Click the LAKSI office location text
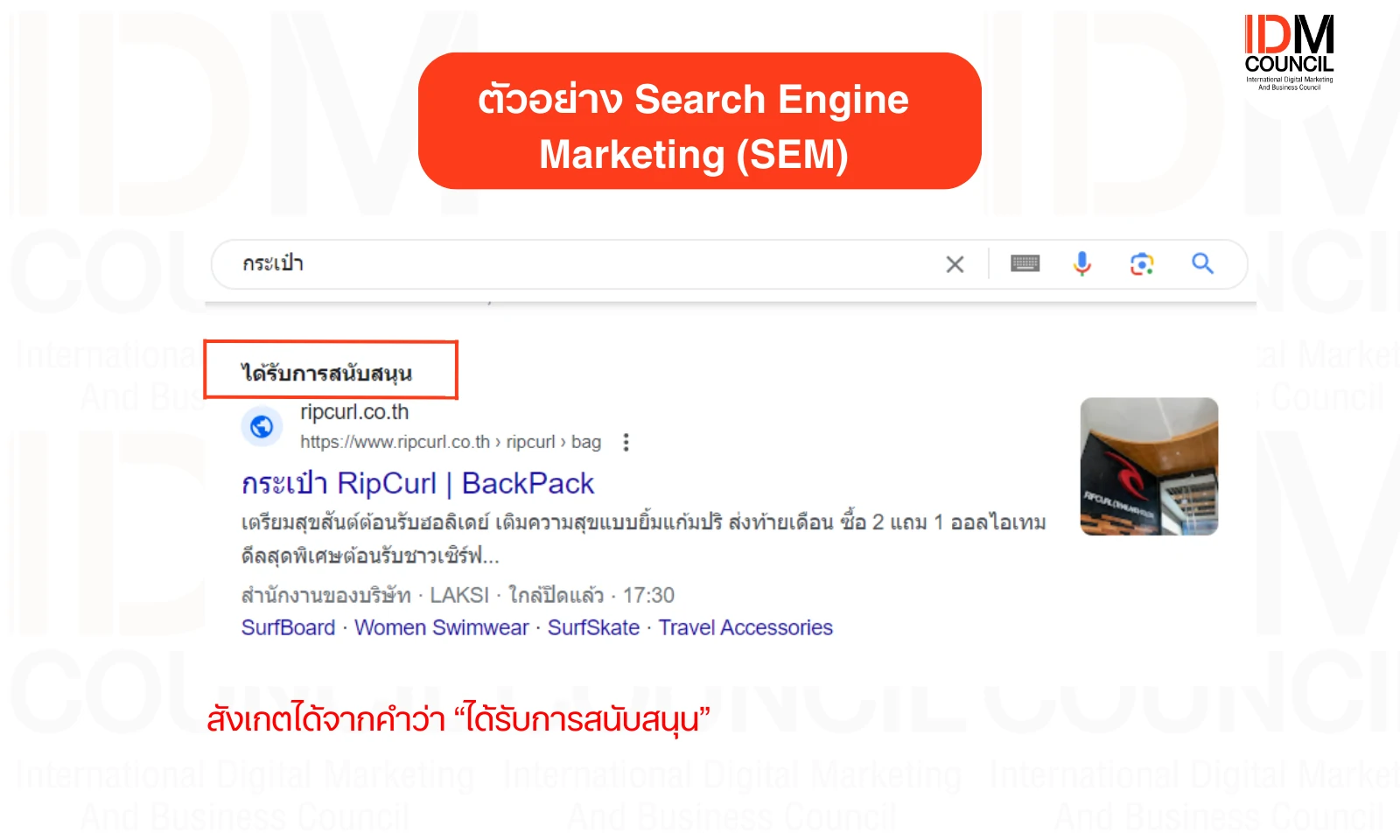 (x=459, y=595)
